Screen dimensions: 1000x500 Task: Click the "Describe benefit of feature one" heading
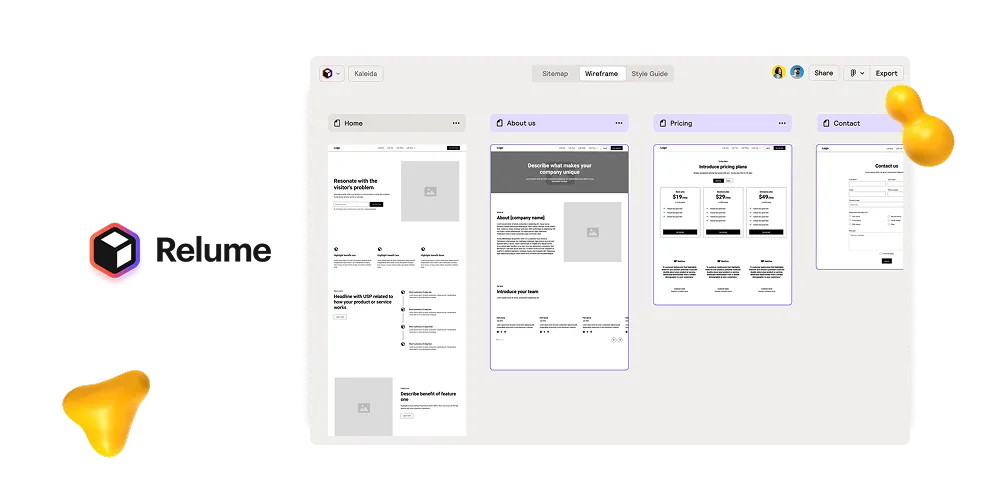click(429, 396)
